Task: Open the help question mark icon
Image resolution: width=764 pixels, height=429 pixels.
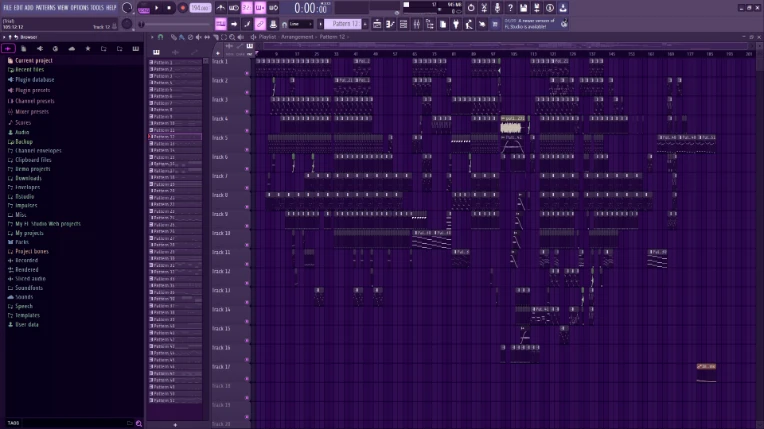Action: pyautogui.click(x=510, y=8)
